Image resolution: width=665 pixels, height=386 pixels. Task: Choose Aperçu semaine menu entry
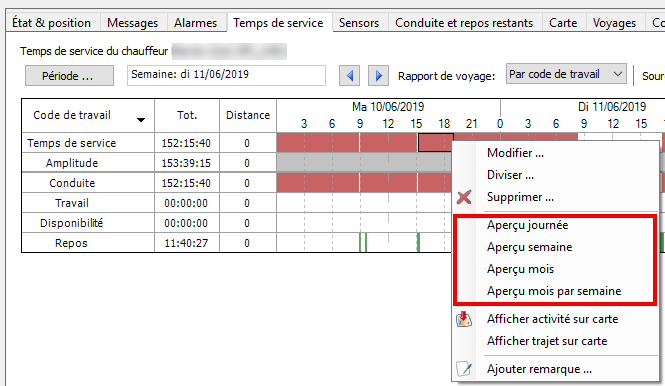pos(529,247)
